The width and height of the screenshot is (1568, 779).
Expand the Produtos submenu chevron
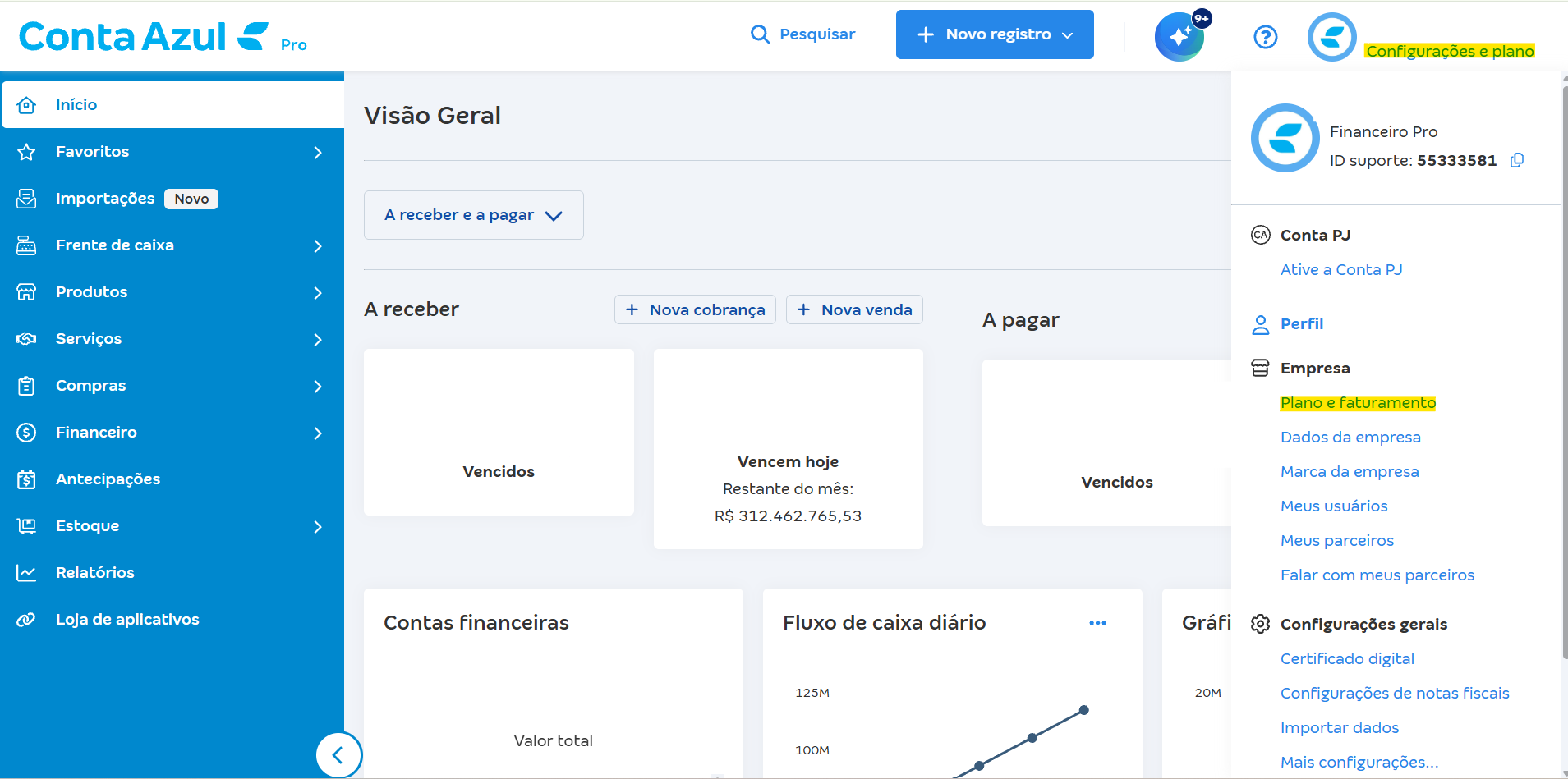tap(318, 293)
